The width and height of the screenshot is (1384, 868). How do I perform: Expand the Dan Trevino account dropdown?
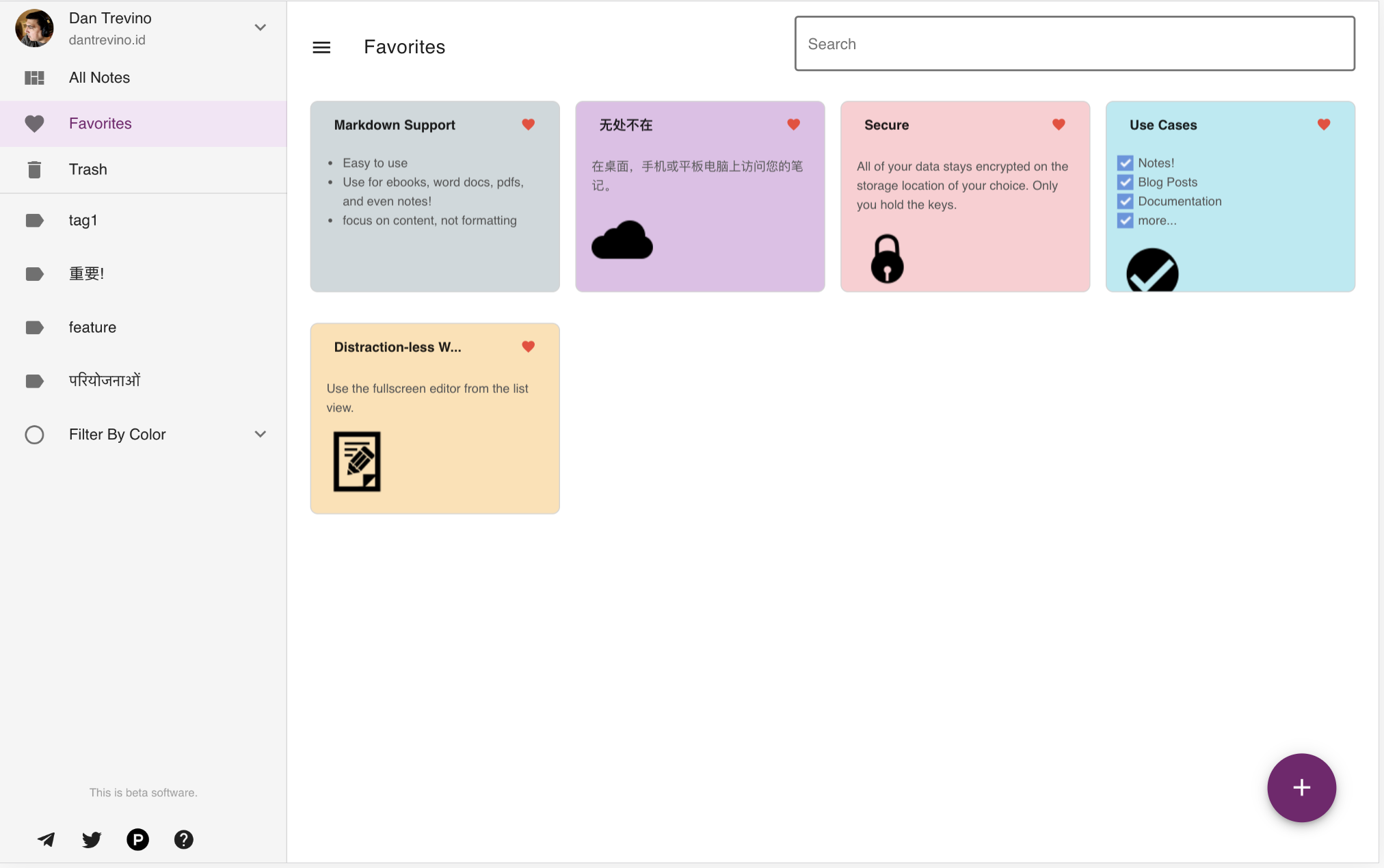260,28
